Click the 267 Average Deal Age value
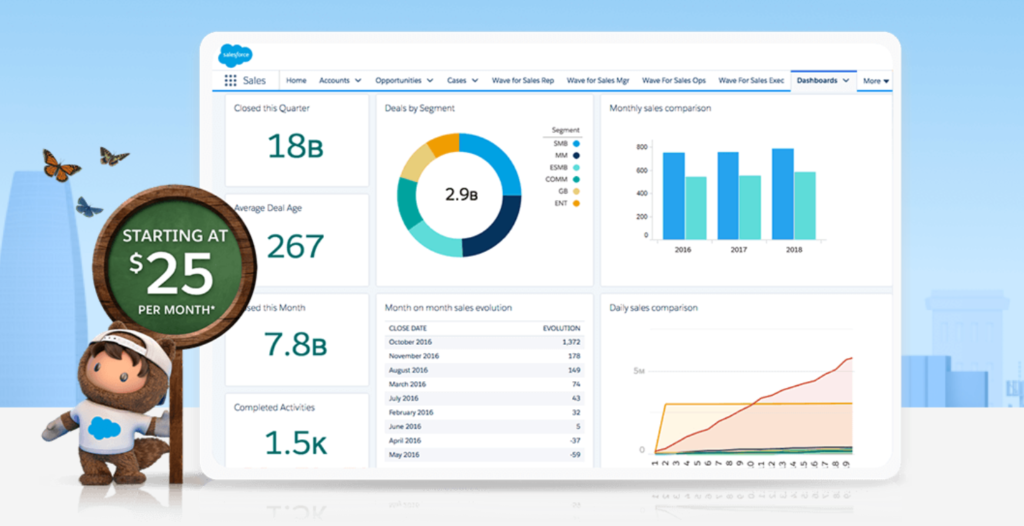 tap(295, 246)
